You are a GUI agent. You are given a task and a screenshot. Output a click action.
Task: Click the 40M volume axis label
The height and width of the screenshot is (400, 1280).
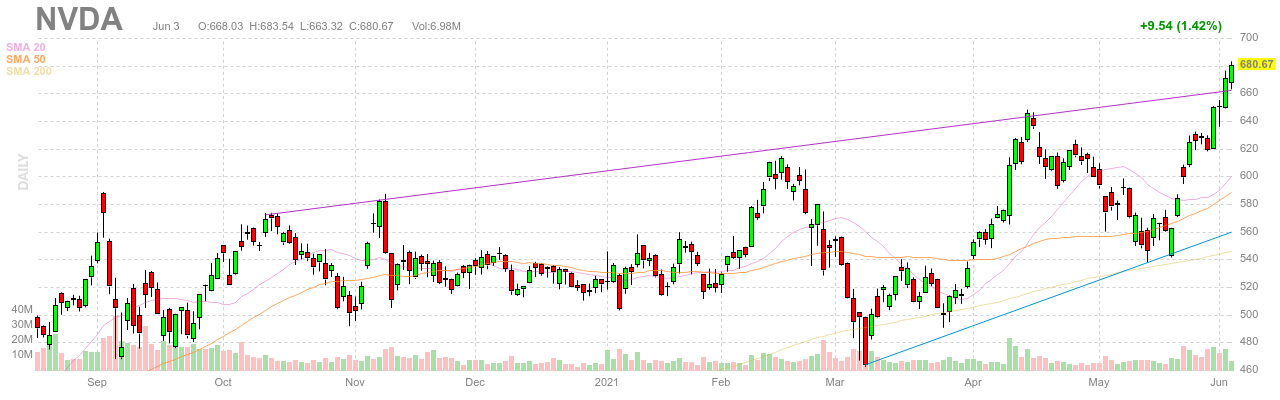pyautogui.click(x=22, y=310)
